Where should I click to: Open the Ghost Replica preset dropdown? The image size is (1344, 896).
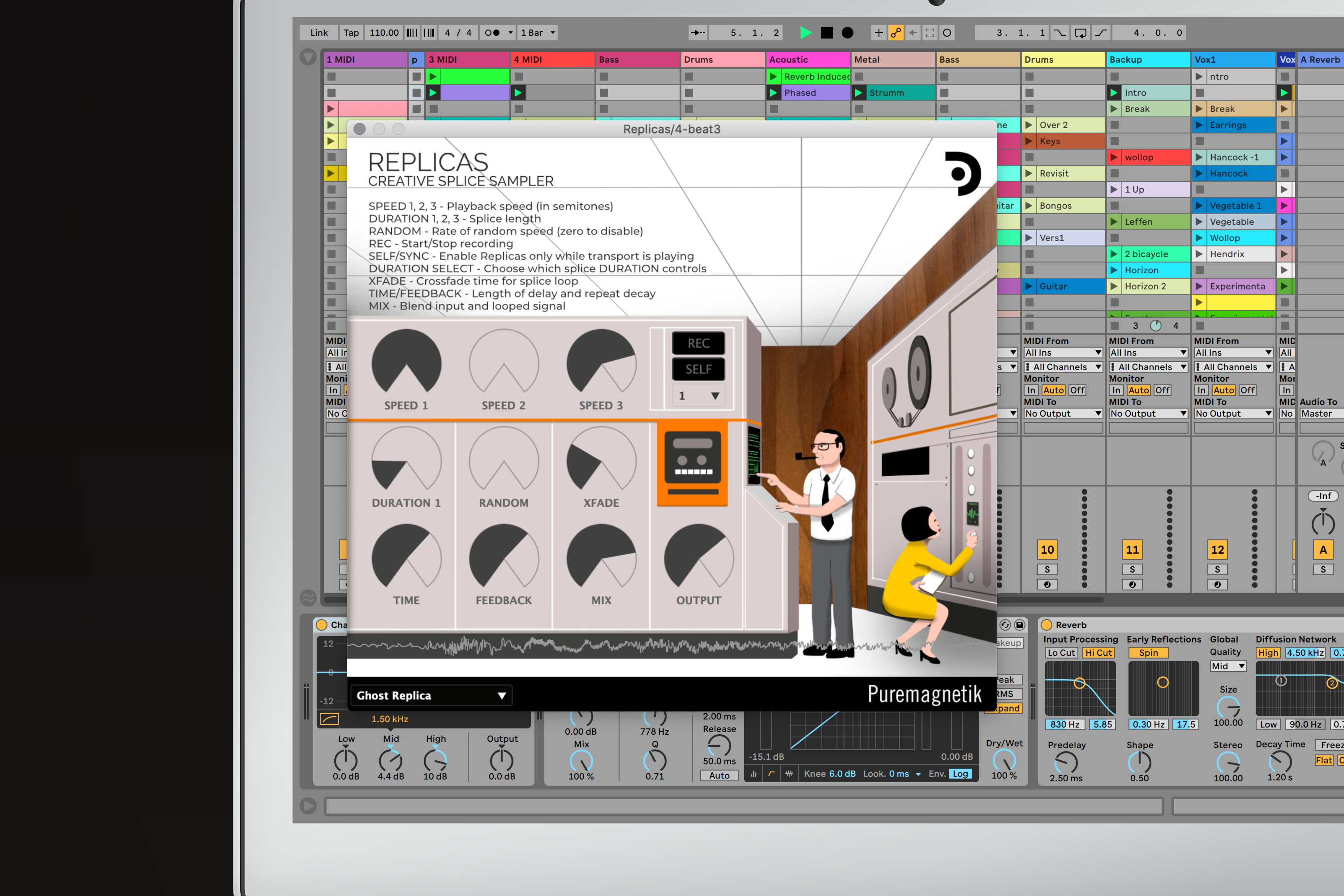(x=430, y=695)
